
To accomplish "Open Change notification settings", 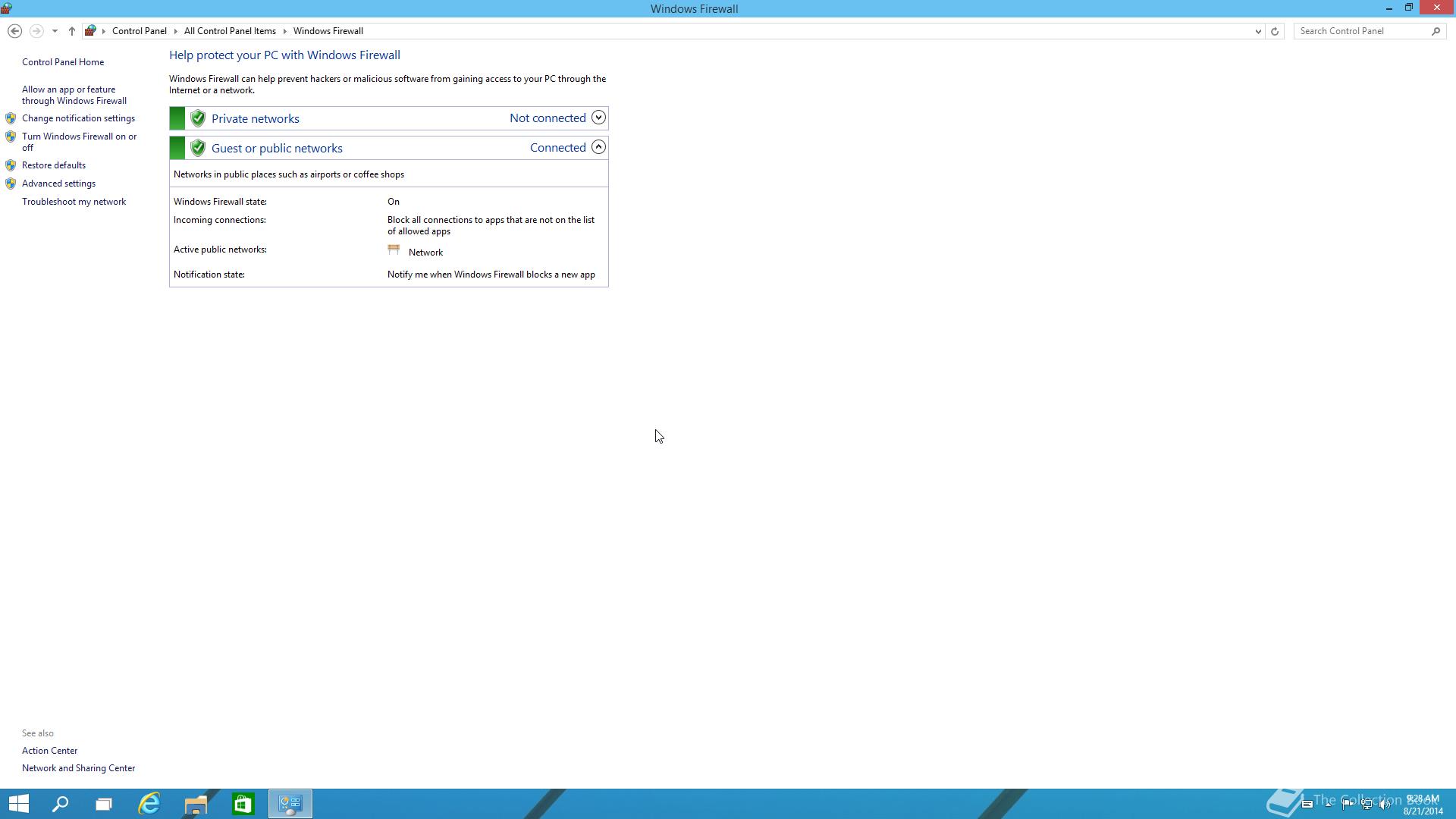I will pyautogui.click(x=78, y=118).
